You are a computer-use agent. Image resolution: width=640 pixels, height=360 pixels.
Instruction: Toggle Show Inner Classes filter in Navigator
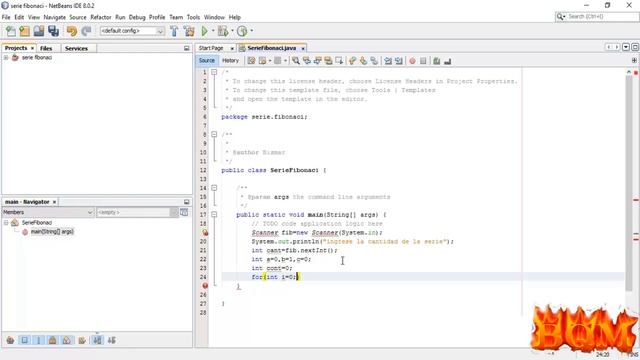point(67,340)
